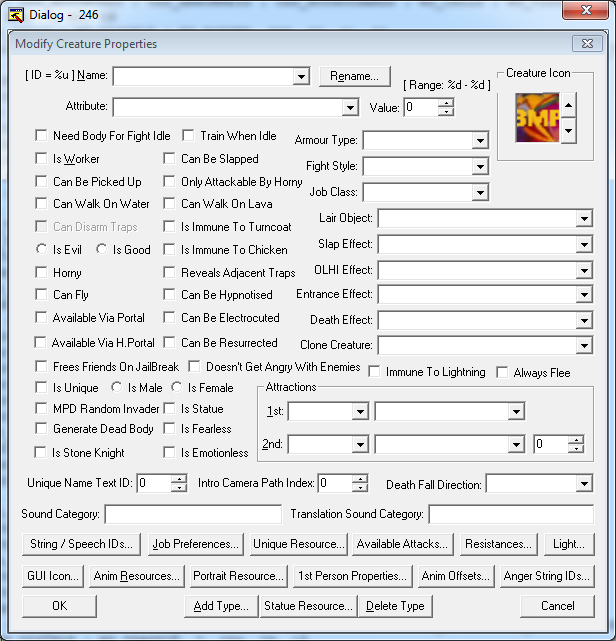The image size is (616, 641).
Task: Open the Slap Effect dropdown
Action: click(584, 245)
